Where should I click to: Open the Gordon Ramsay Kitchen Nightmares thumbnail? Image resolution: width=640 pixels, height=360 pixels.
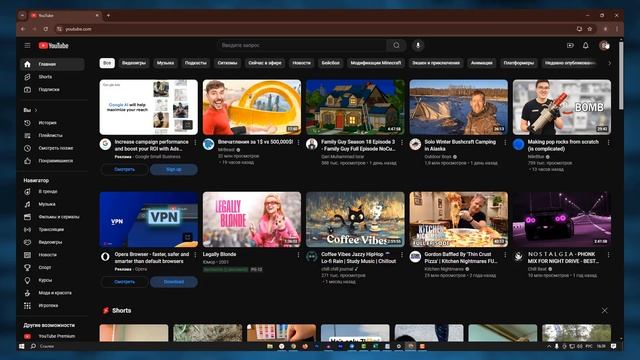pyautogui.click(x=459, y=219)
